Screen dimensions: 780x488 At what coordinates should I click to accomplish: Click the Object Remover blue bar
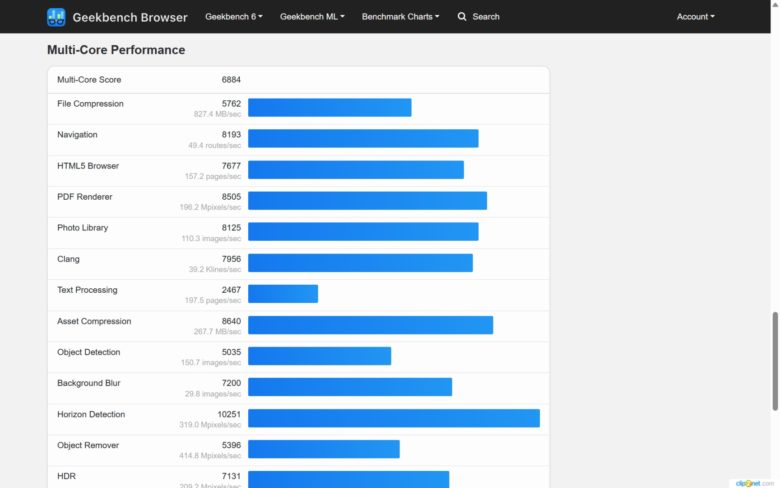[324, 449]
